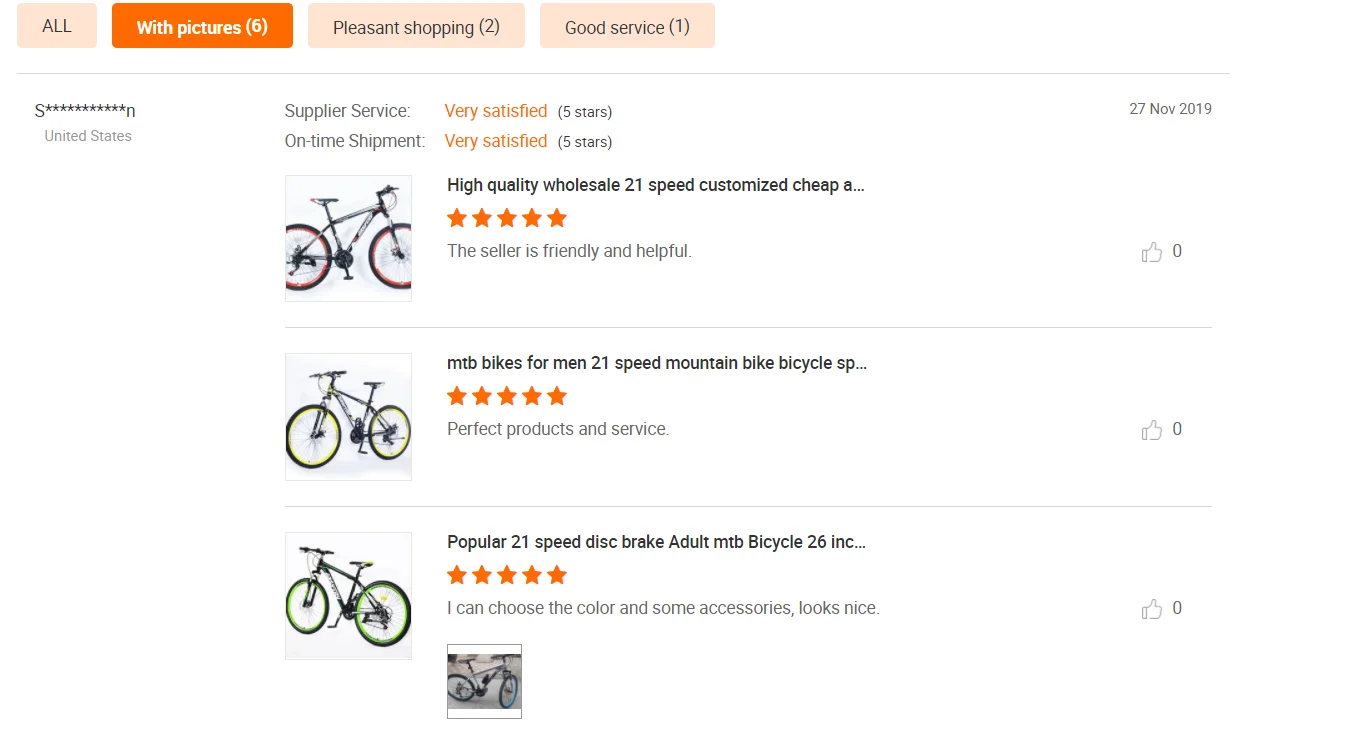Screen dimensions: 1346x742
Task: Open "High quality wholesale 21 speed" product link
Action: tap(655, 185)
